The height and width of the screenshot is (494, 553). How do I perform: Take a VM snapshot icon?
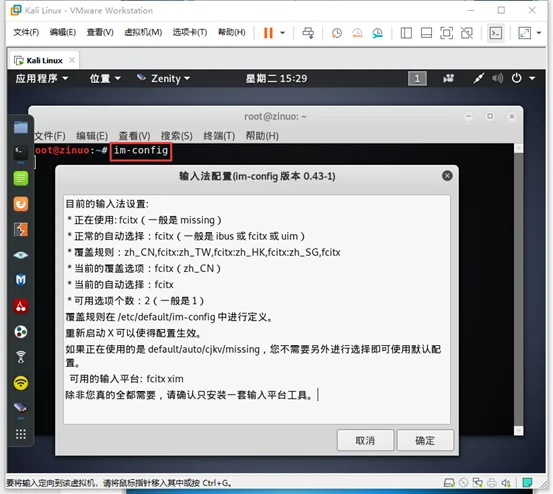click(336, 33)
